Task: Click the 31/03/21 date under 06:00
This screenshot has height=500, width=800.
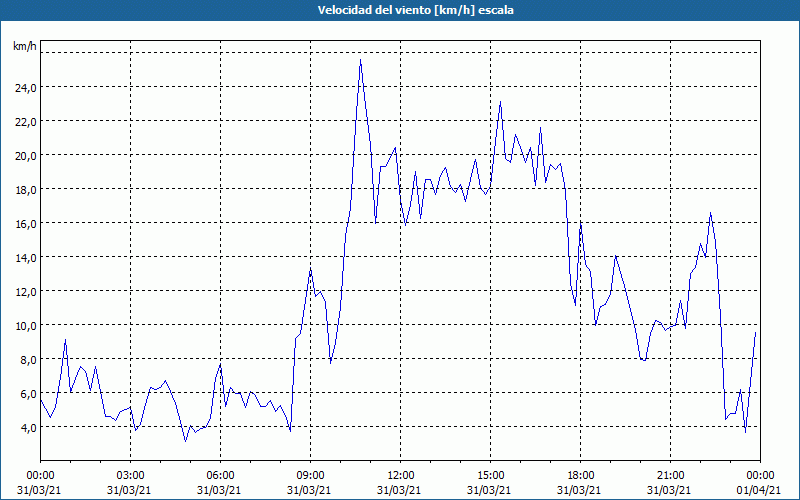Action: click(x=219, y=490)
